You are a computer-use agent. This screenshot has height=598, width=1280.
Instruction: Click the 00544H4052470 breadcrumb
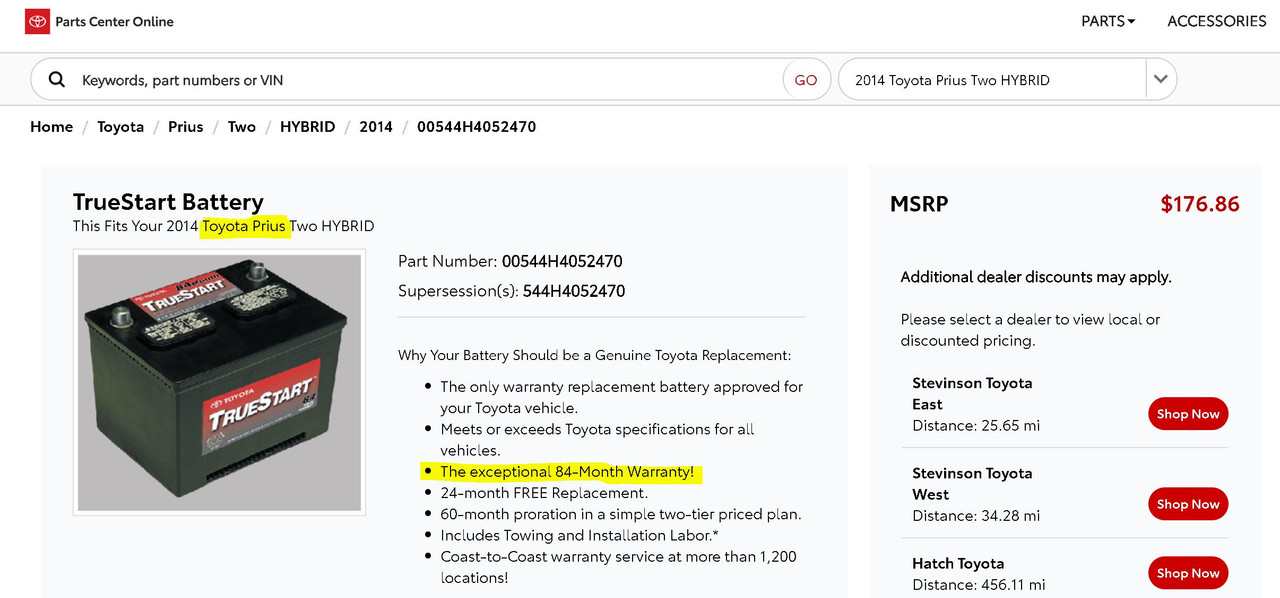476,127
